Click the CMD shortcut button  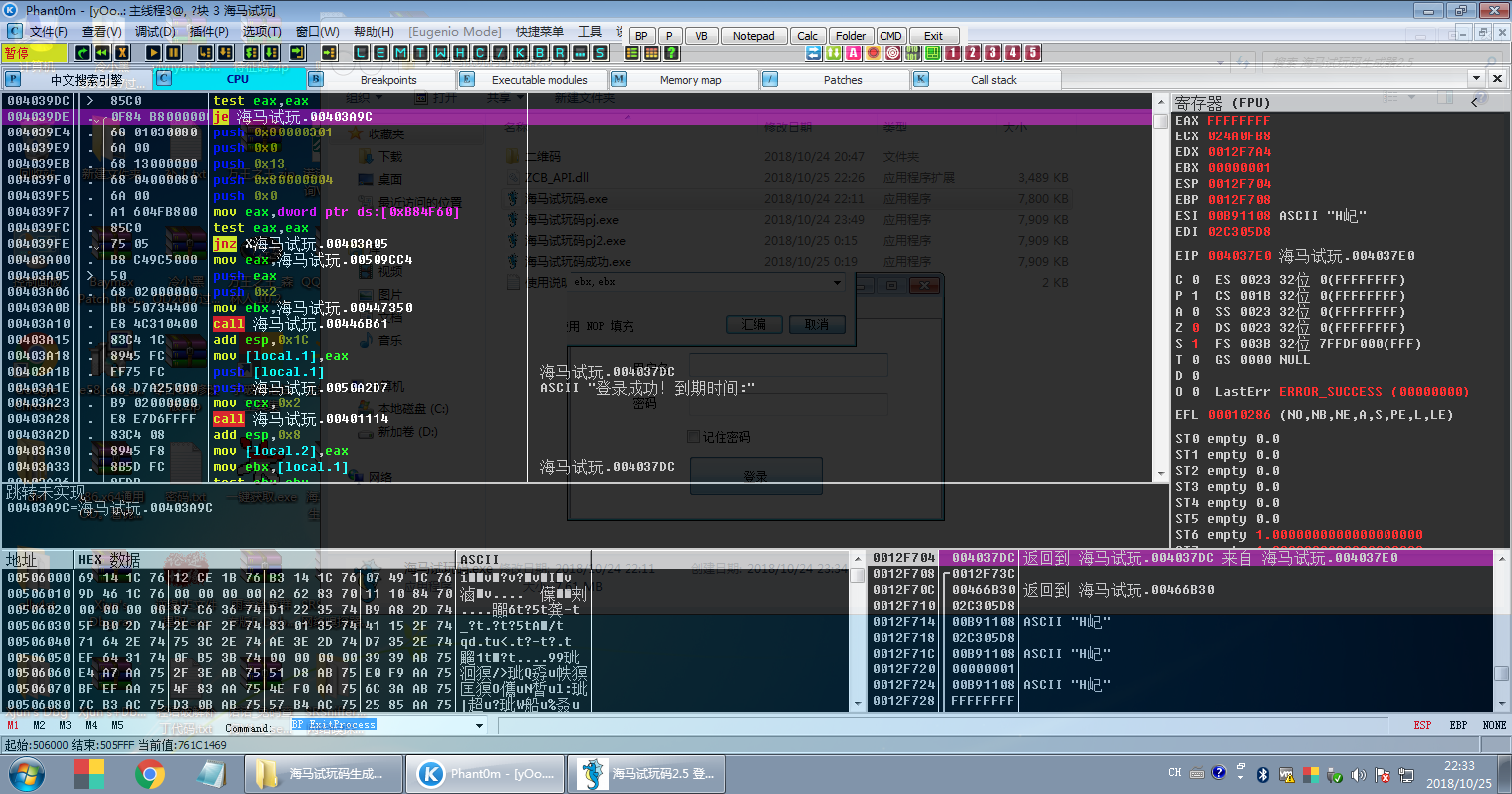pyautogui.click(x=890, y=36)
